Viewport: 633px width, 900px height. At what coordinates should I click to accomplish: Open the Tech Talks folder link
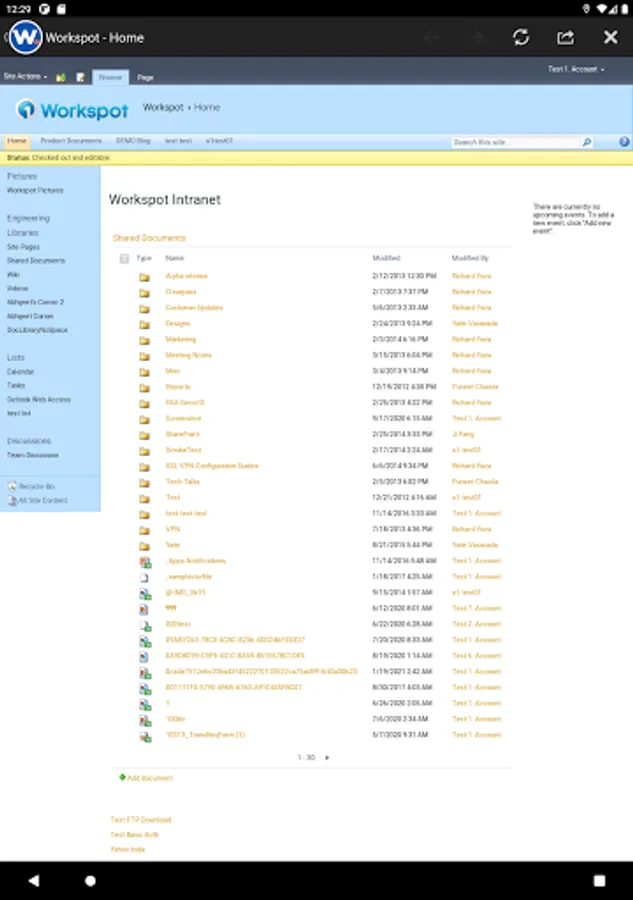(x=182, y=482)
